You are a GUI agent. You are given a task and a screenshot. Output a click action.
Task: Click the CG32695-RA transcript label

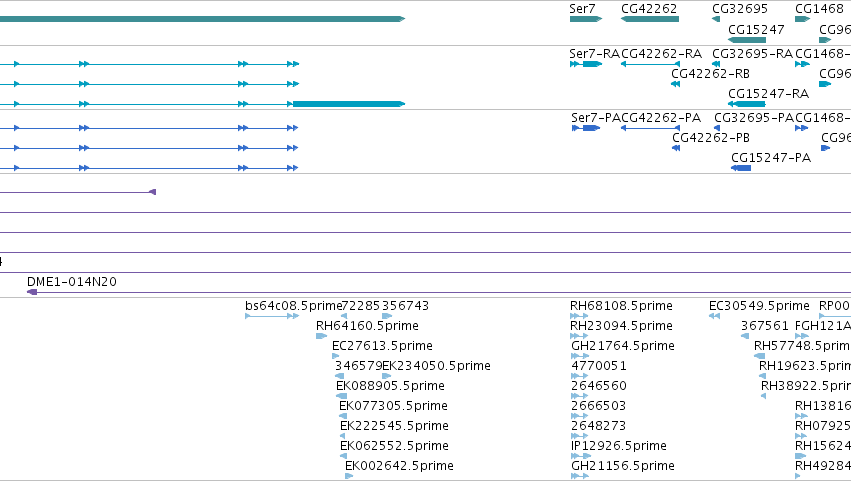tap(752, 54)
